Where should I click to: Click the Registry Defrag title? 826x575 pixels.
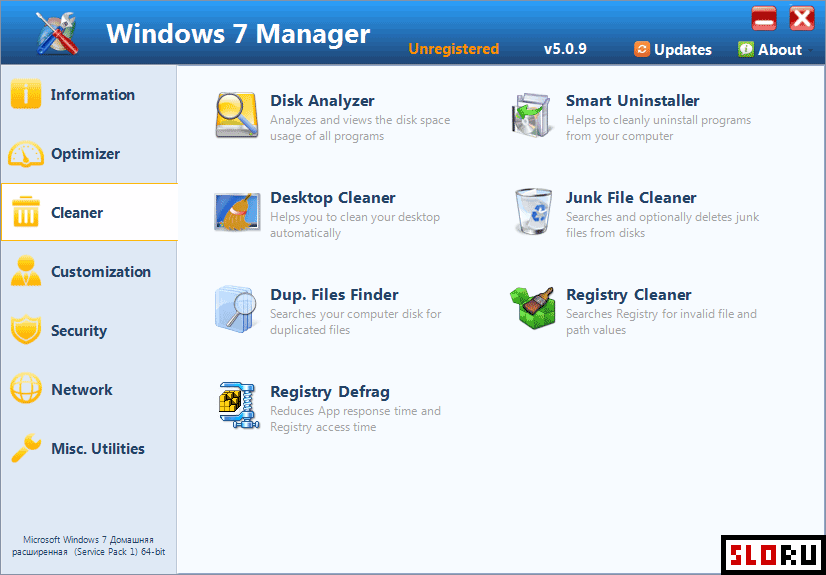pyautogui.click(x=330, y=392)
